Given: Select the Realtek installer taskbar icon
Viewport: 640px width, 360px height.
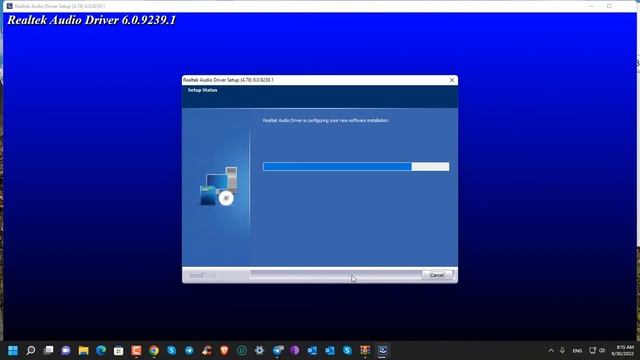Looking at the screenshot, I should coord(382,351).
